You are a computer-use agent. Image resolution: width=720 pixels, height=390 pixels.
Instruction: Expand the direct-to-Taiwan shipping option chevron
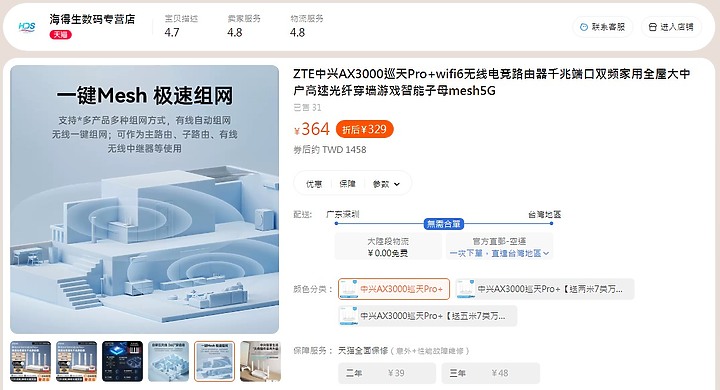546,253
